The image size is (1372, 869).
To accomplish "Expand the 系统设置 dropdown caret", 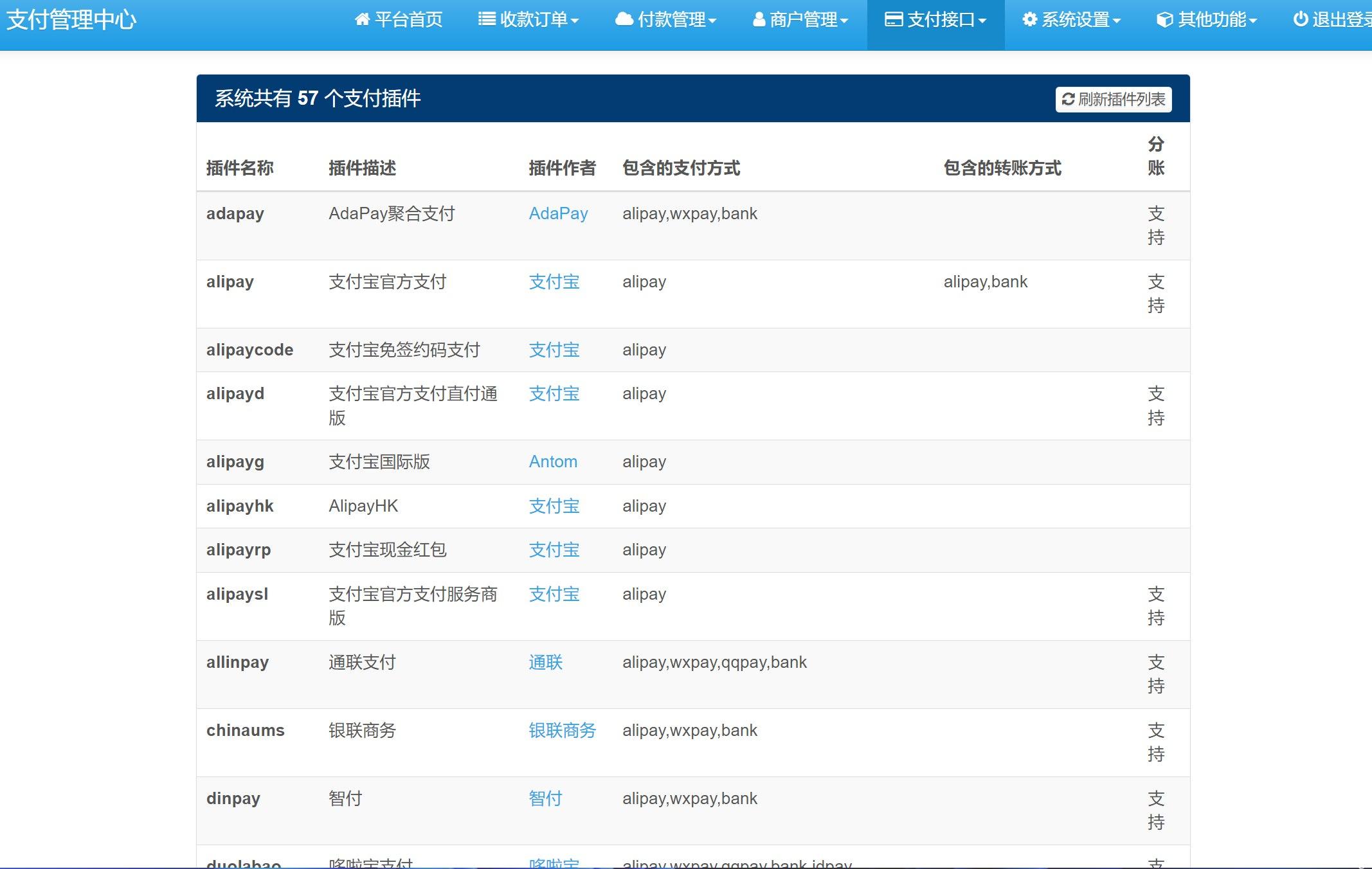I will (x=1117, y=21).
